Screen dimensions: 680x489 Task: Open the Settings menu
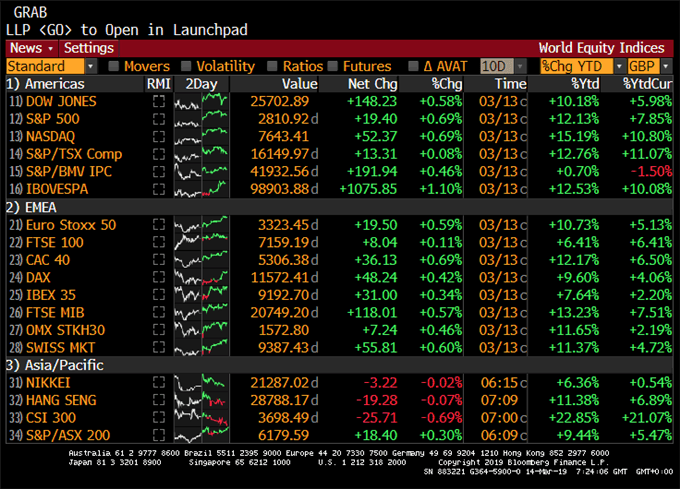tap(89, 48)
